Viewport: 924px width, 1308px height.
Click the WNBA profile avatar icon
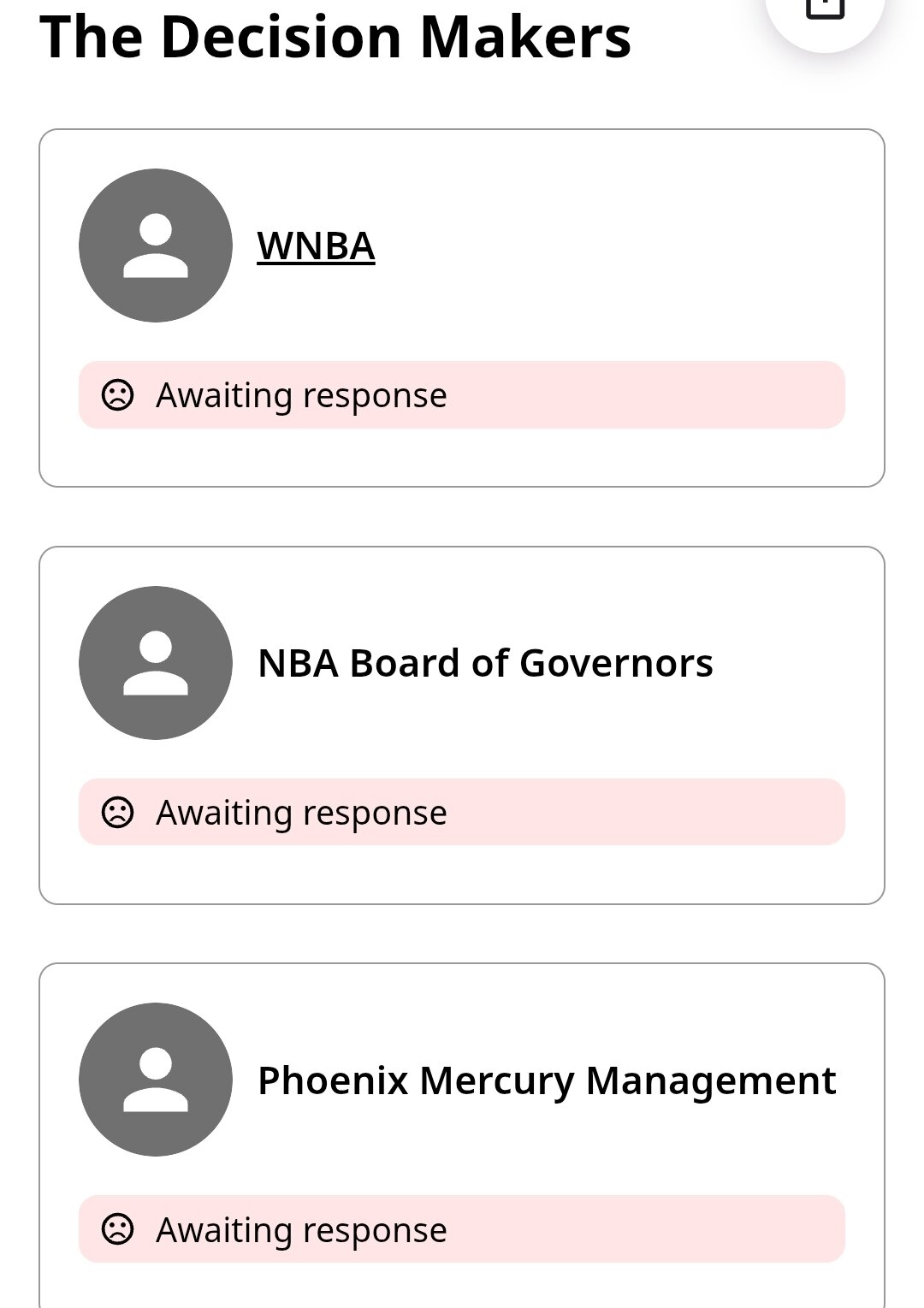pyautogui.click(x=156, y=246)
